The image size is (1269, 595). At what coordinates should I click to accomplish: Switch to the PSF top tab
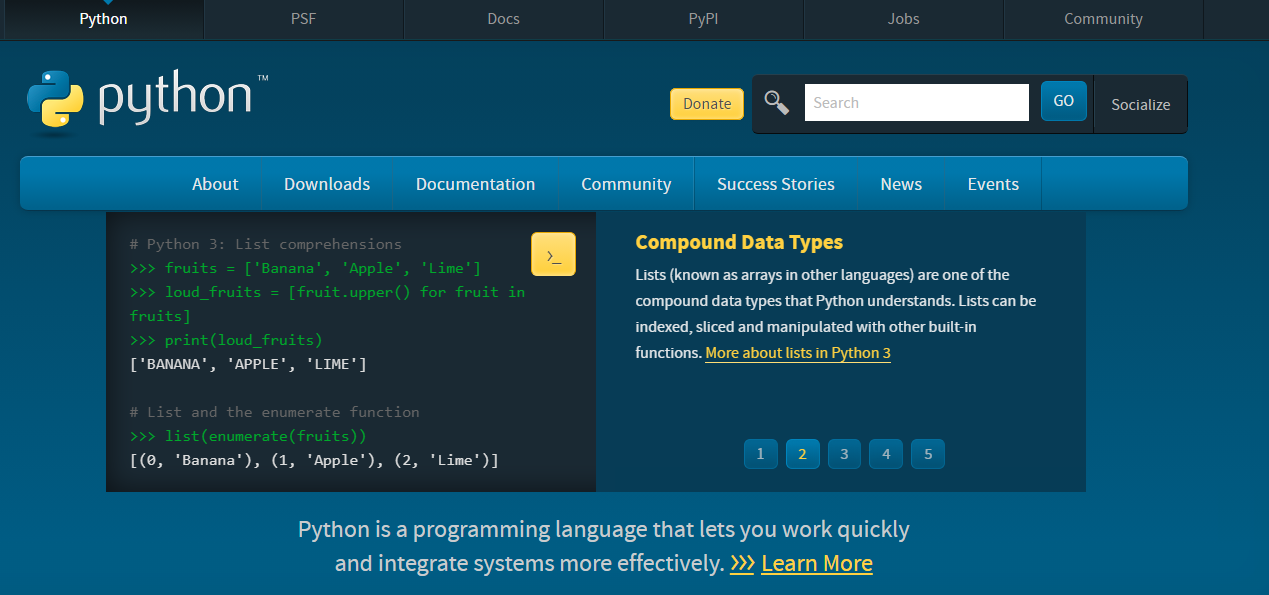[303, 19]
